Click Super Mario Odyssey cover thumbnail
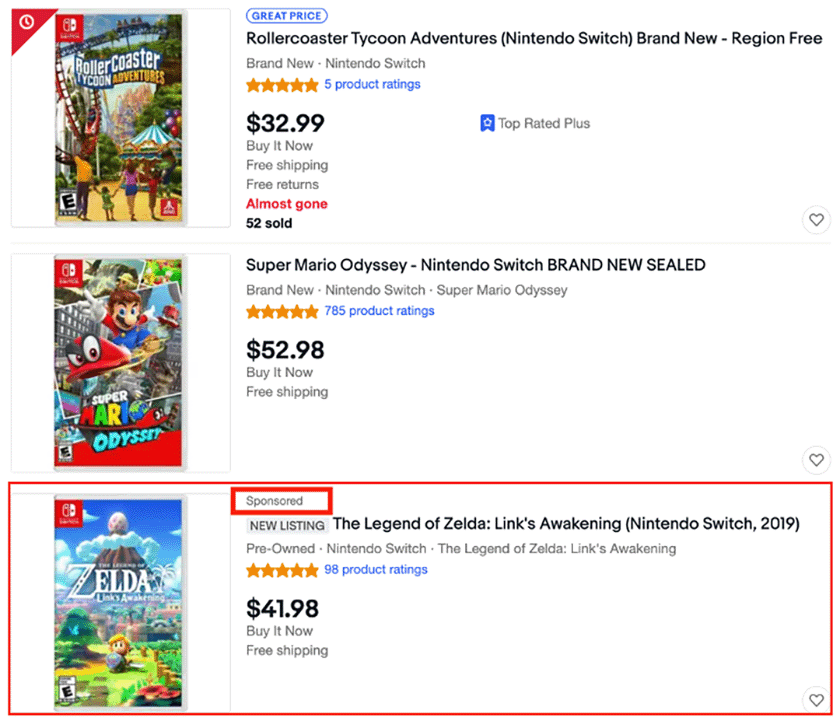The width and height of the screenshot is (840, 721). (118, 362)
